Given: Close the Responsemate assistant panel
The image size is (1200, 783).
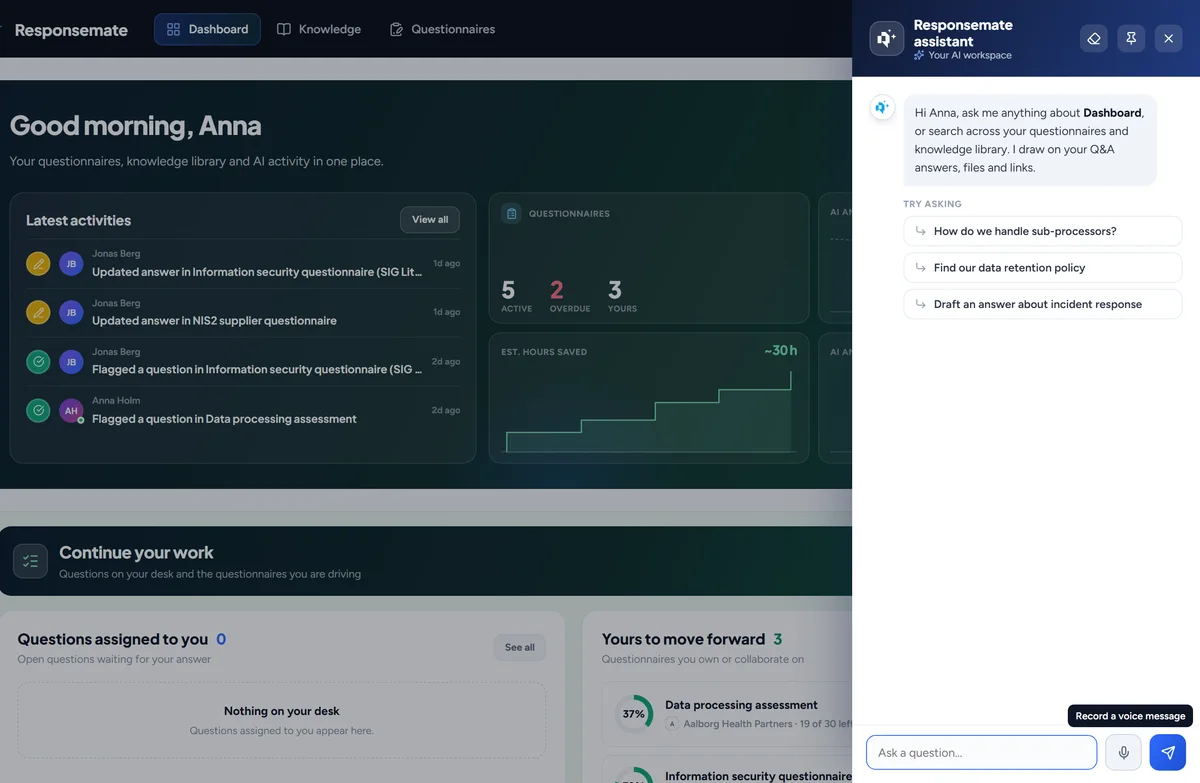Looking at the screenshot, I should (1168, 38).
